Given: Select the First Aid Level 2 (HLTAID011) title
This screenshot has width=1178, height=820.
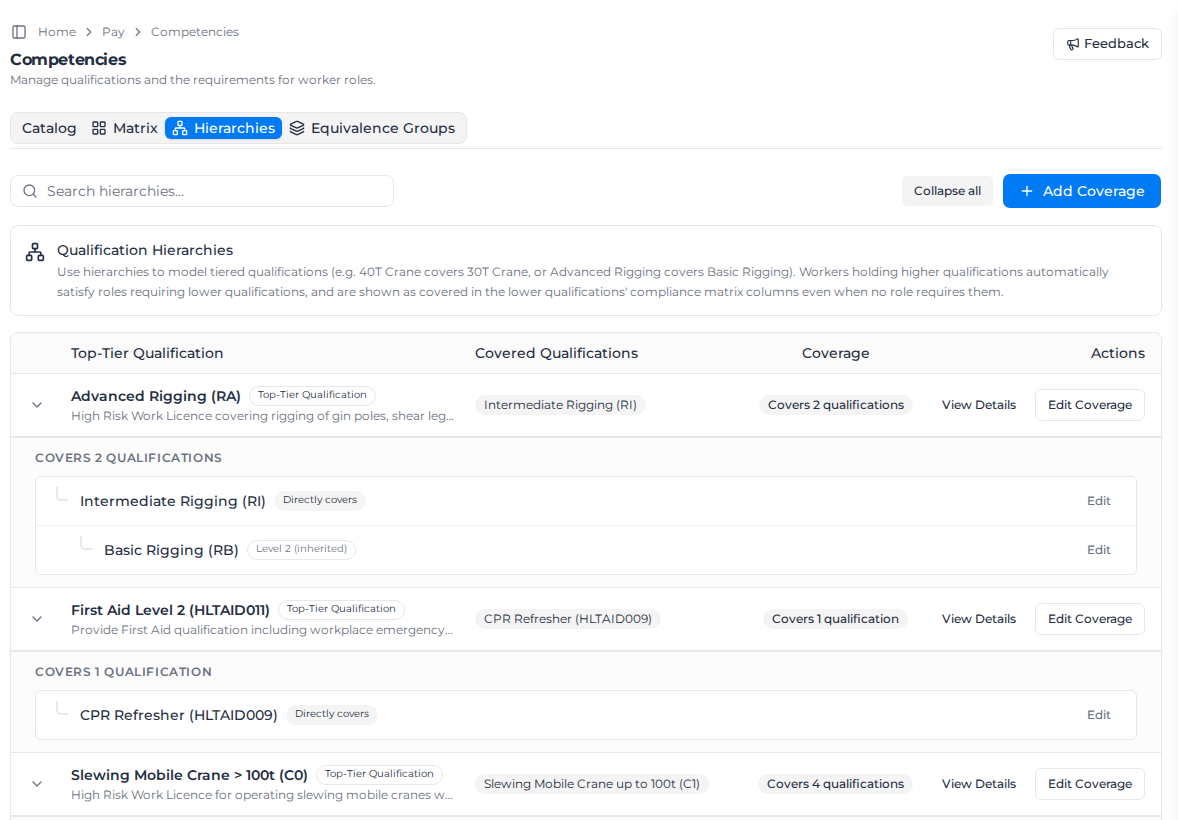Looking at the screenshot, I should [x=170, y=611].
